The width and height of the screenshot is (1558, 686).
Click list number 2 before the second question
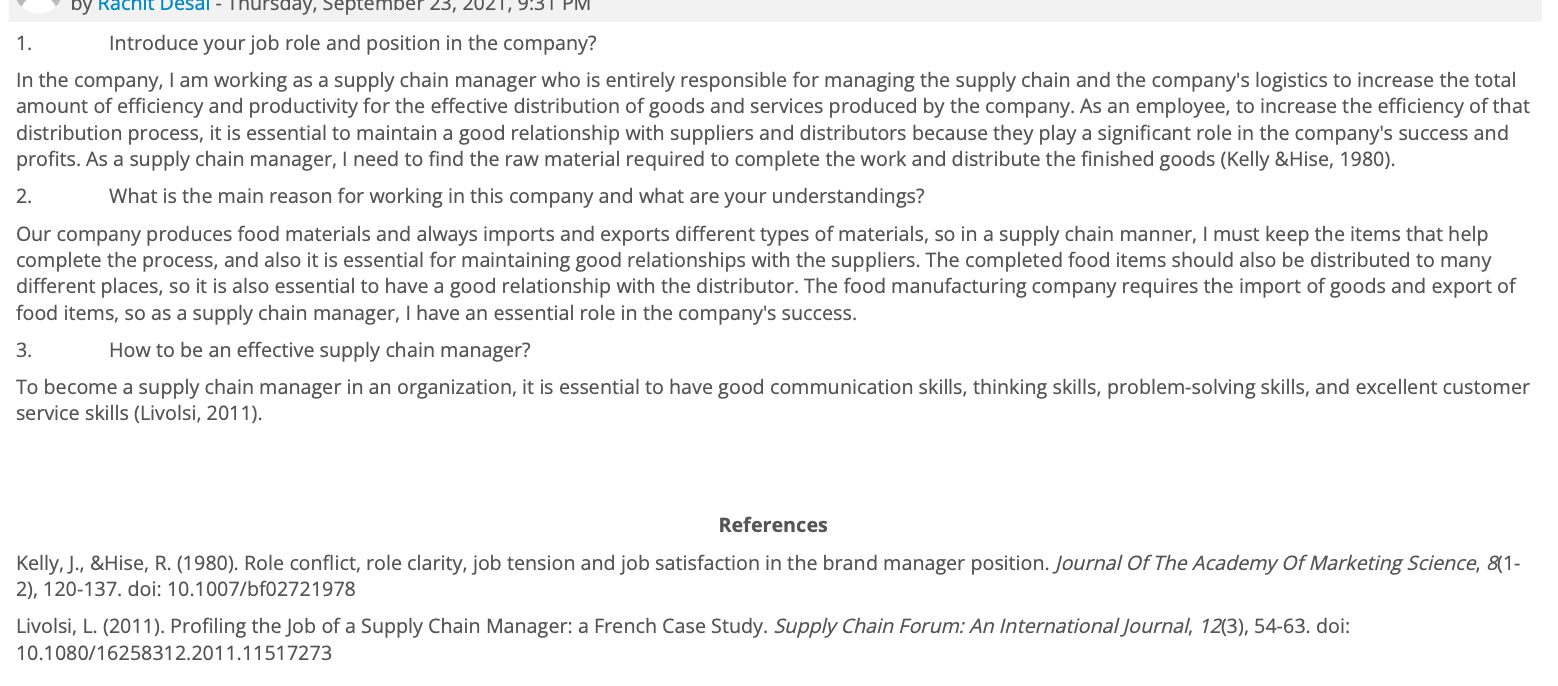(24, 196)
